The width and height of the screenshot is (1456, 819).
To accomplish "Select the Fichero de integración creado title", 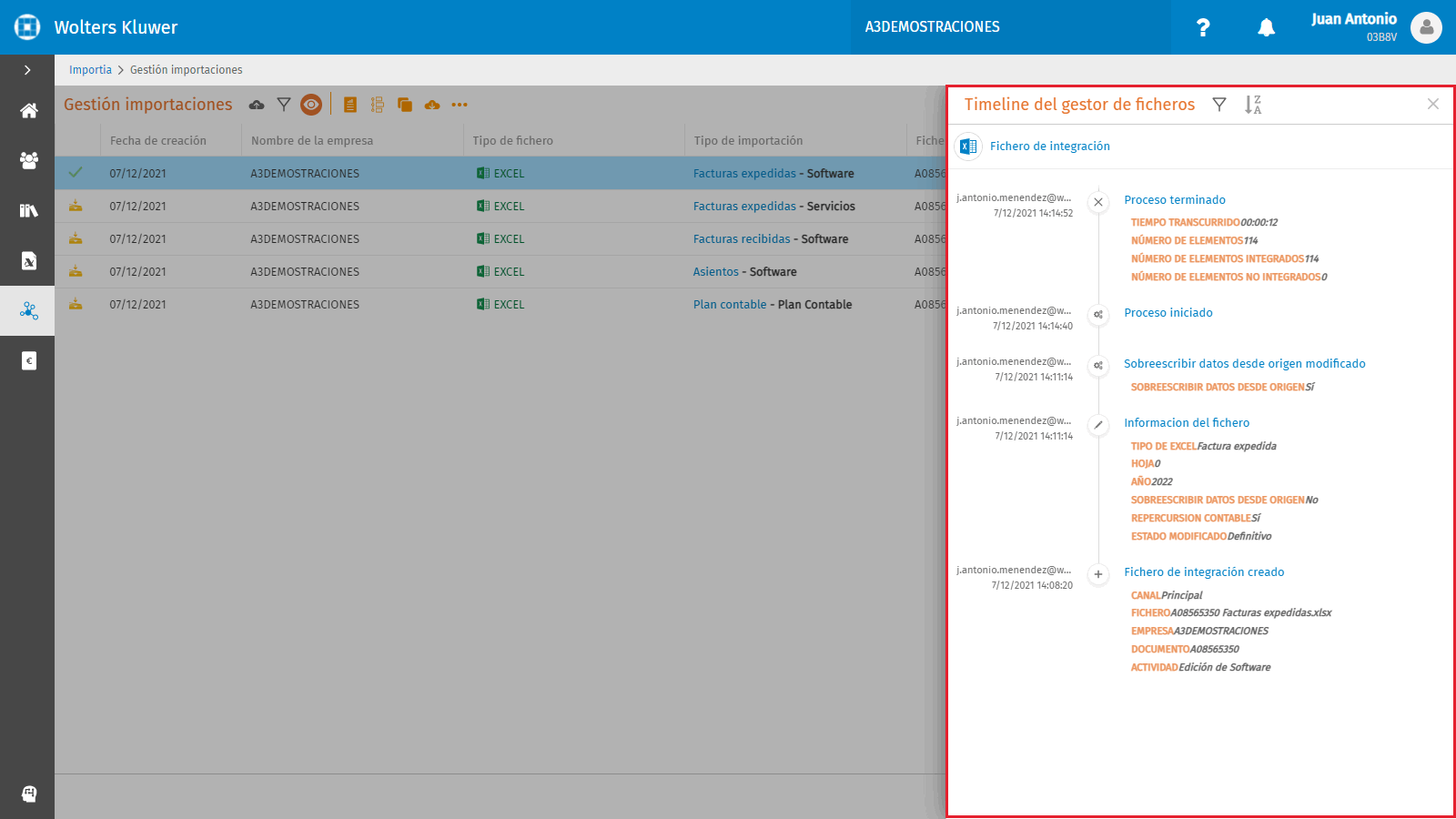I will (x=1204, y=572).
